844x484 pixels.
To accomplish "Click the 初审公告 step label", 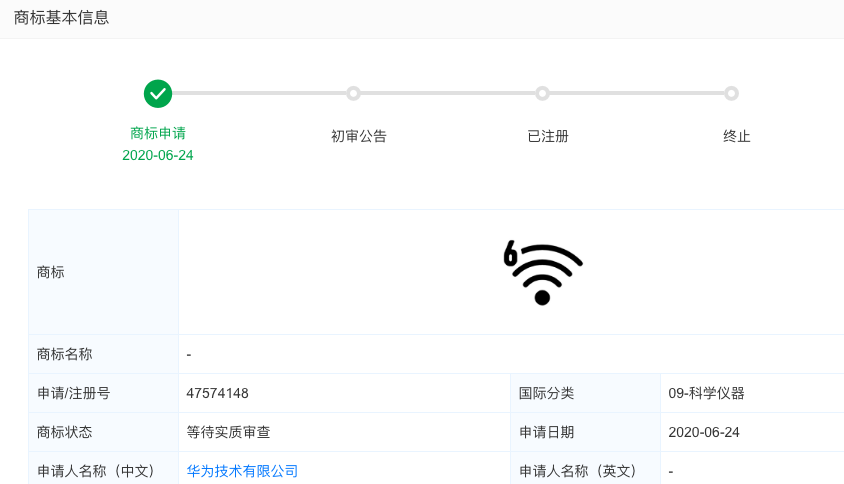I will pos(359,136).
